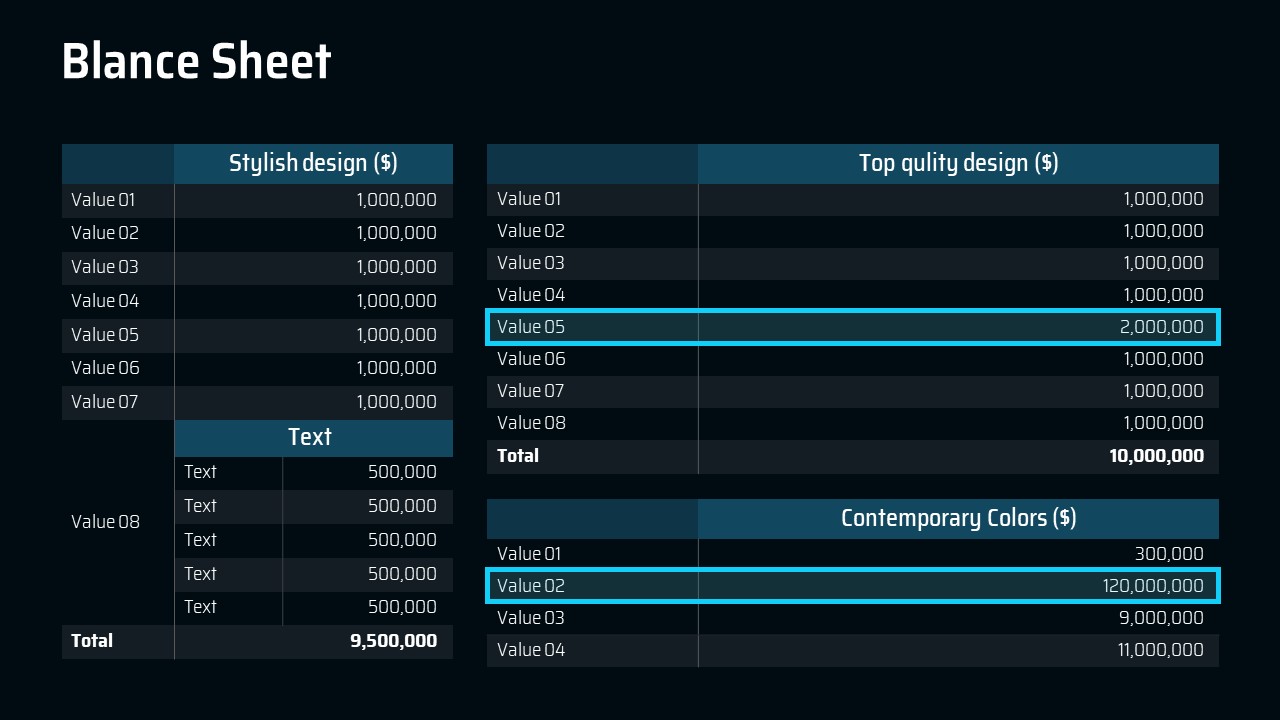Select the "Stylish design ($)" table header
Viewport: 1280px width, 720px height.
[313, 163]
